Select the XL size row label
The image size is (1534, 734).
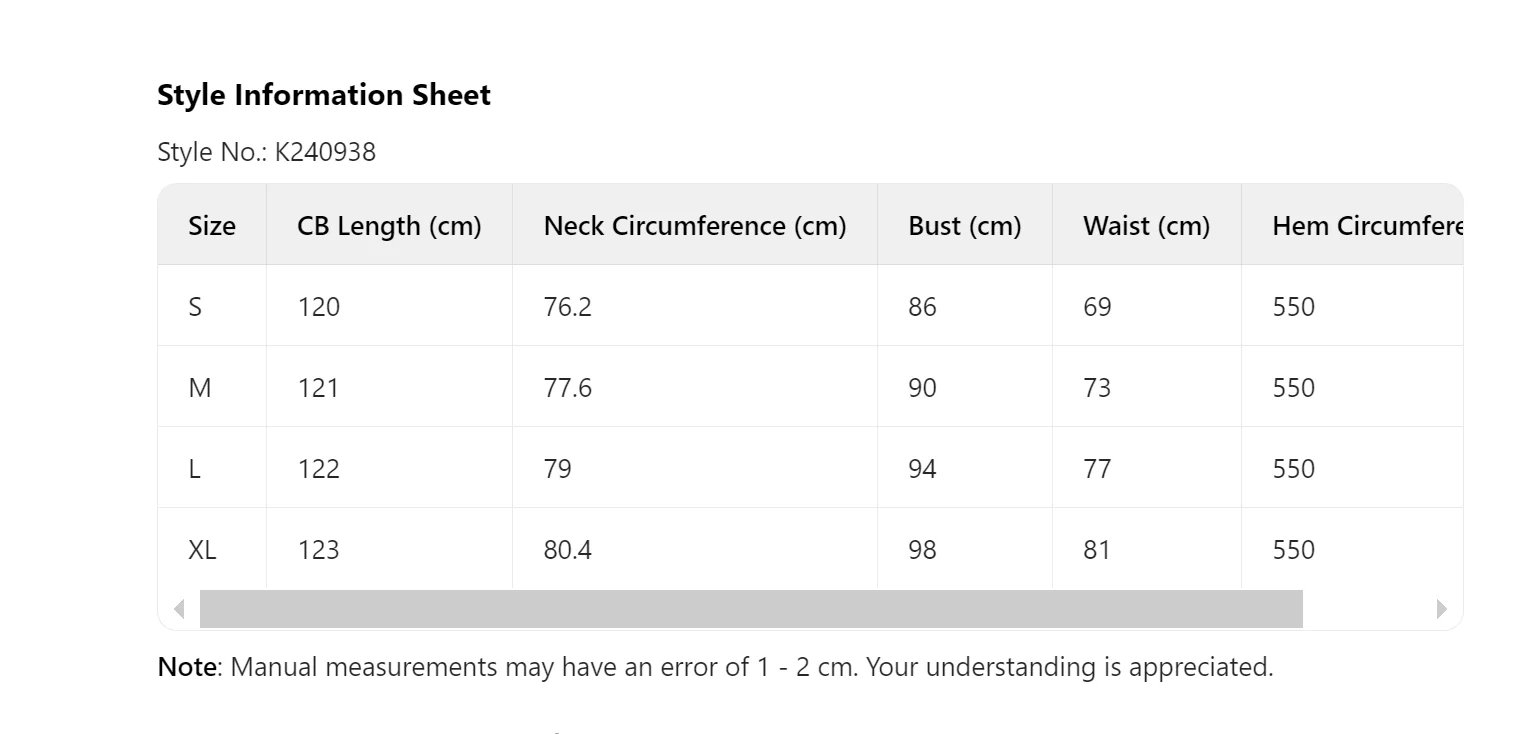click(x=202, y=550)
